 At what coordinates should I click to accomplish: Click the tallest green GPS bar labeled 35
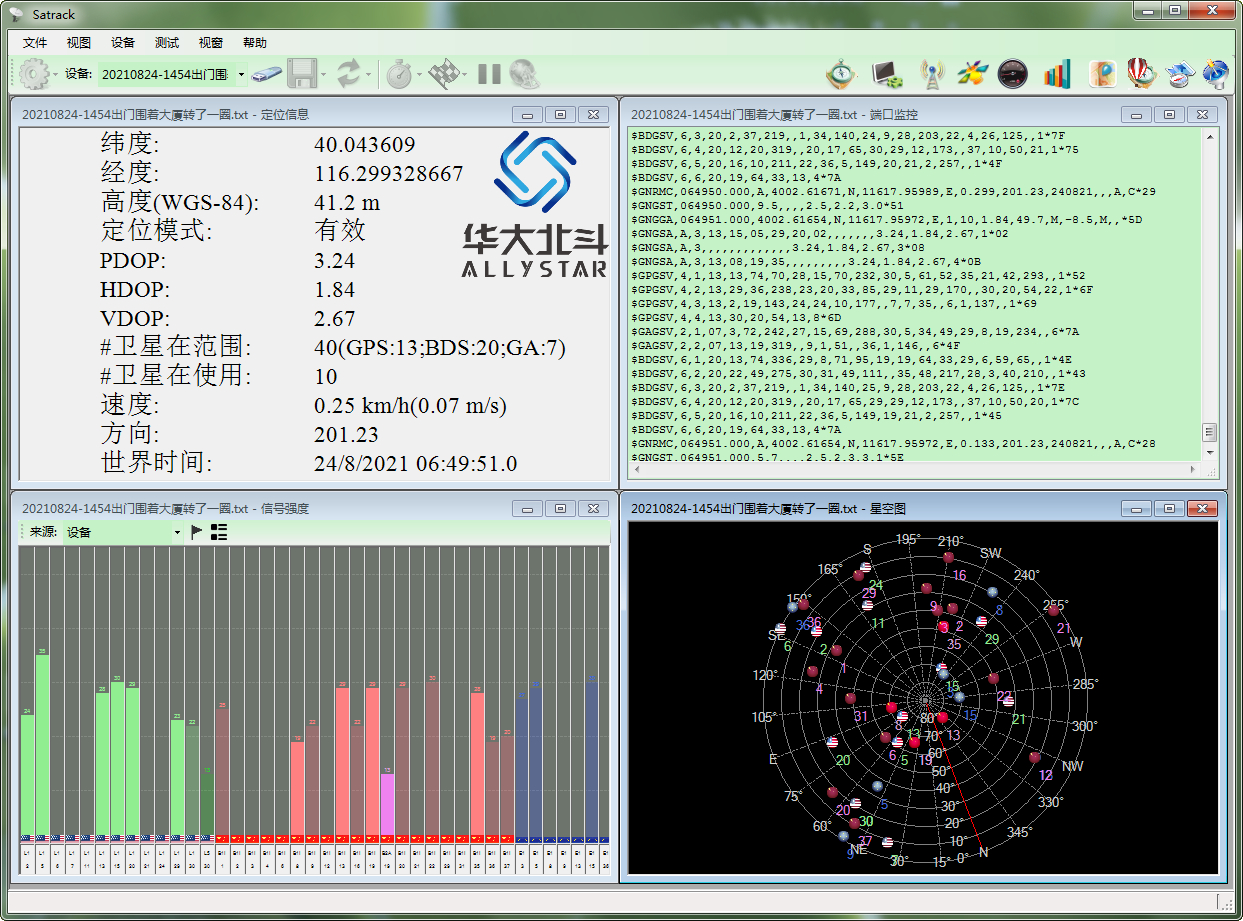point(43,745)
